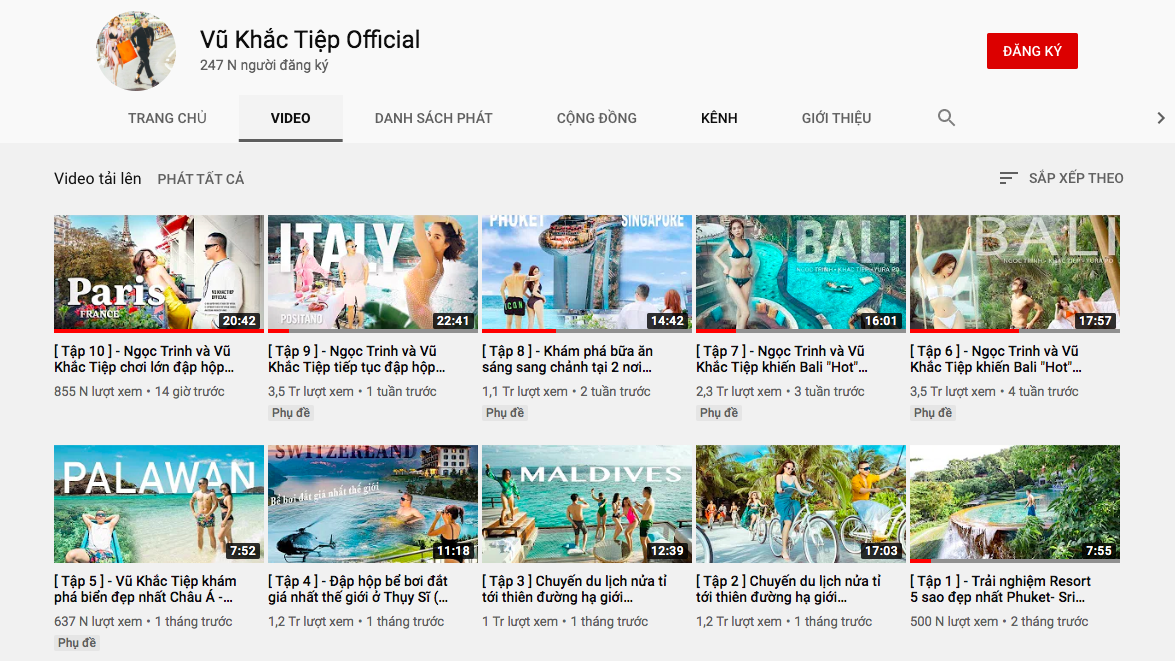This screenshot has width=1175, height=661.
Task: Open the Giới thiệu tab
Action: pos(836,118)
